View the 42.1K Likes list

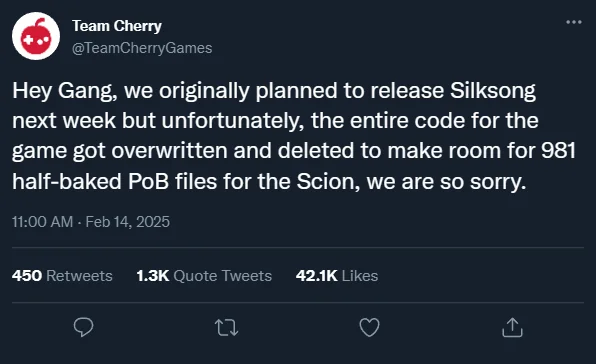point(337,275)
